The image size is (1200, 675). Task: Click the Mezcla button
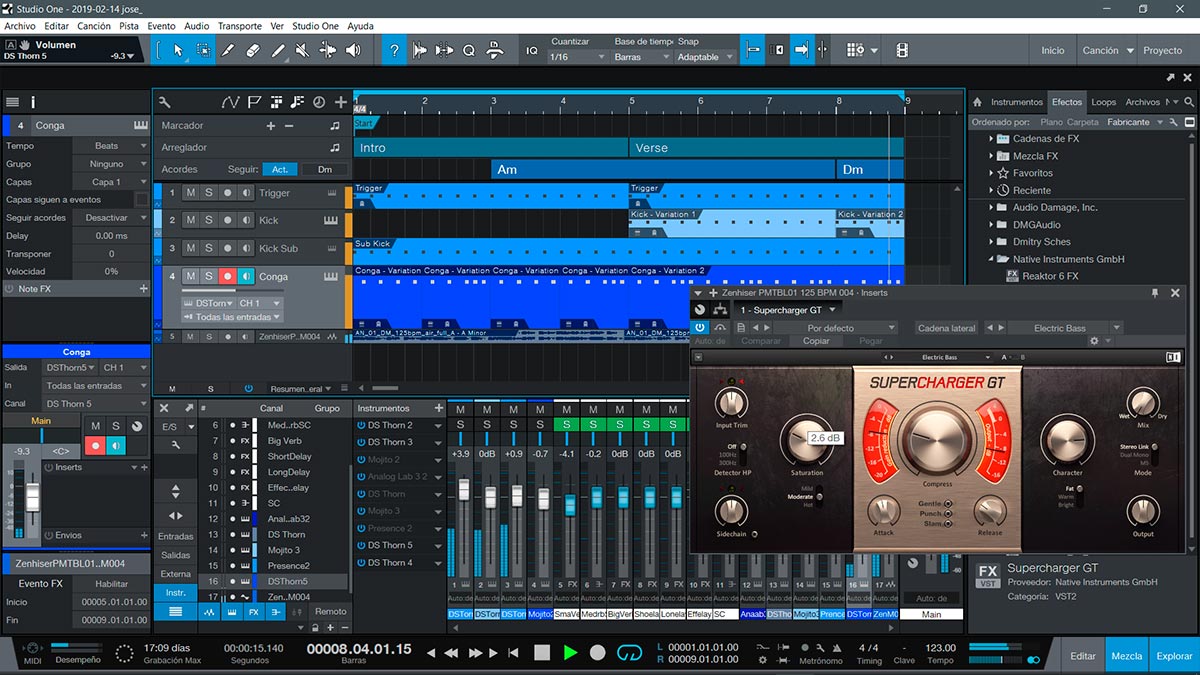click(x=1127, y=656)
